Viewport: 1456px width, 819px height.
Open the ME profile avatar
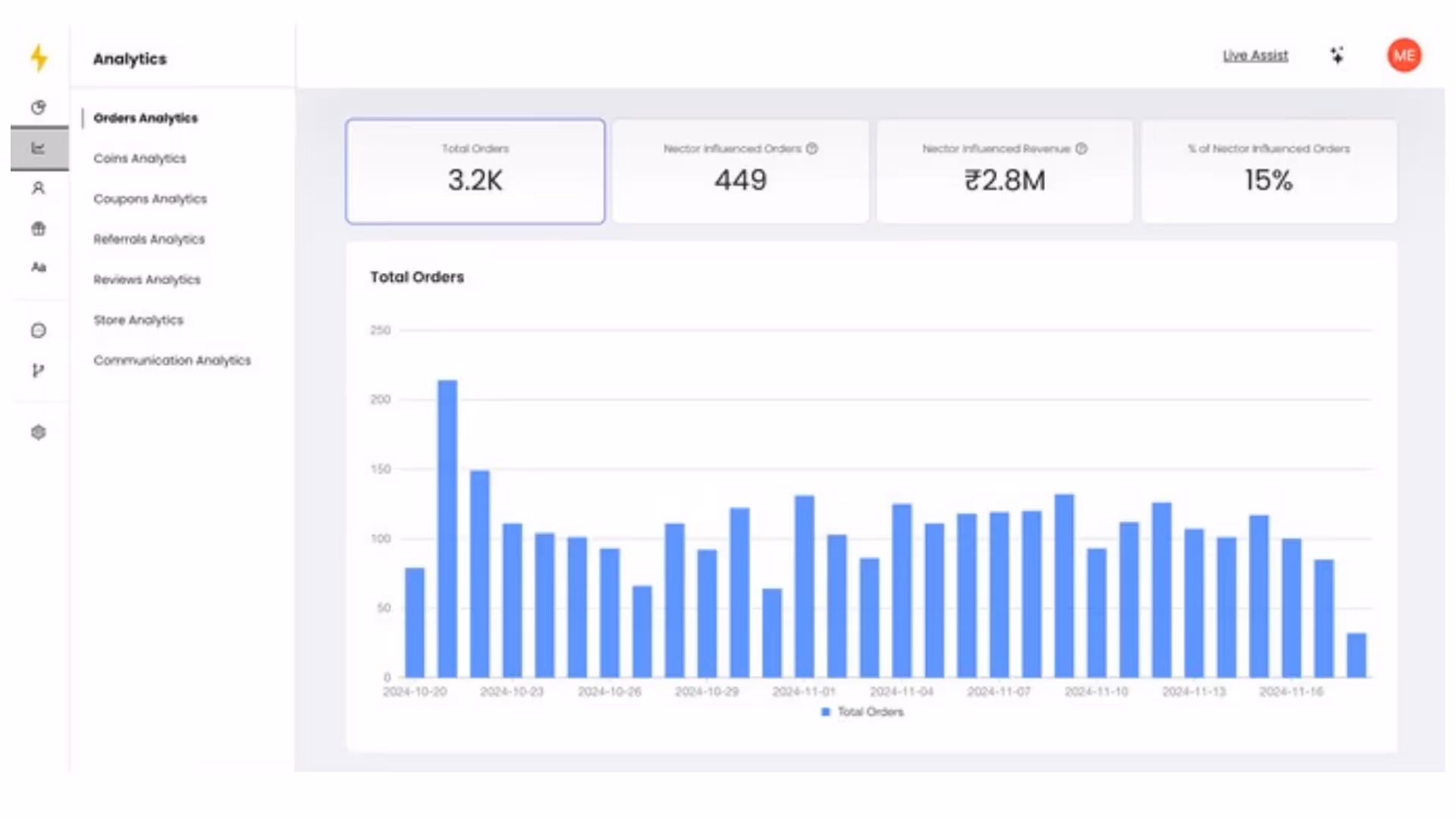coord(1404,55)
